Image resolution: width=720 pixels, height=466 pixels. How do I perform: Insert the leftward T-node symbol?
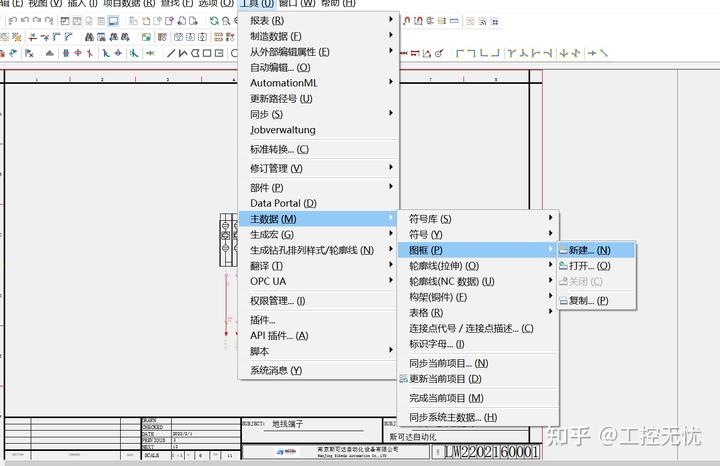(547, 53)
